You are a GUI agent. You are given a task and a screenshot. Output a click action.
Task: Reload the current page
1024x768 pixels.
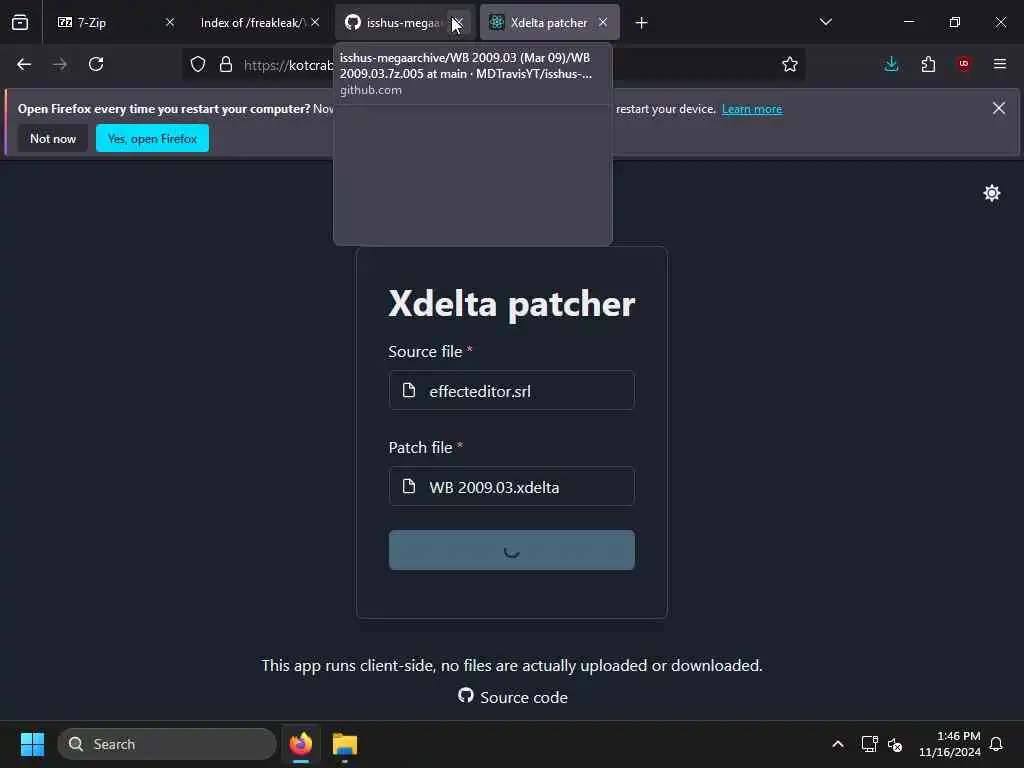pos(96,64)
